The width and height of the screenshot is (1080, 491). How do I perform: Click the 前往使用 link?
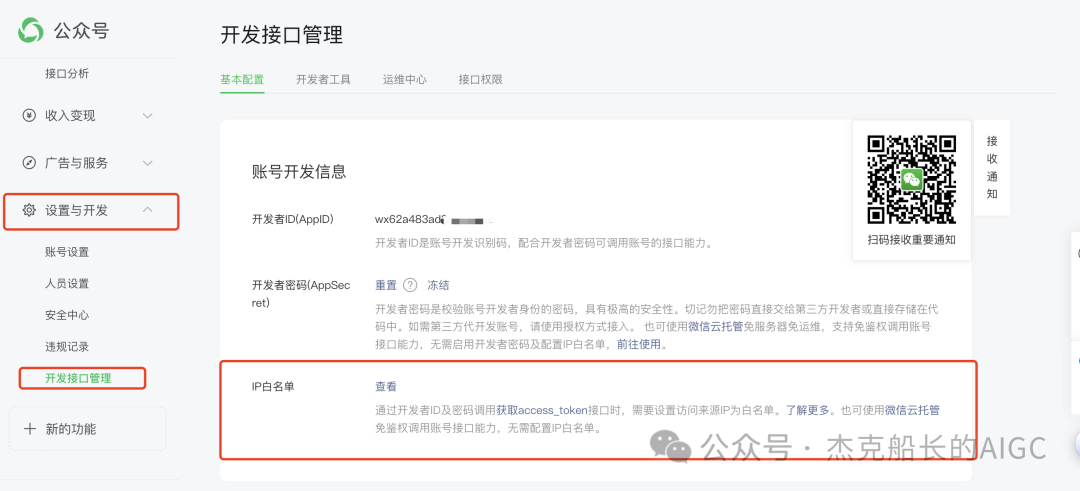tap(638, 344)
